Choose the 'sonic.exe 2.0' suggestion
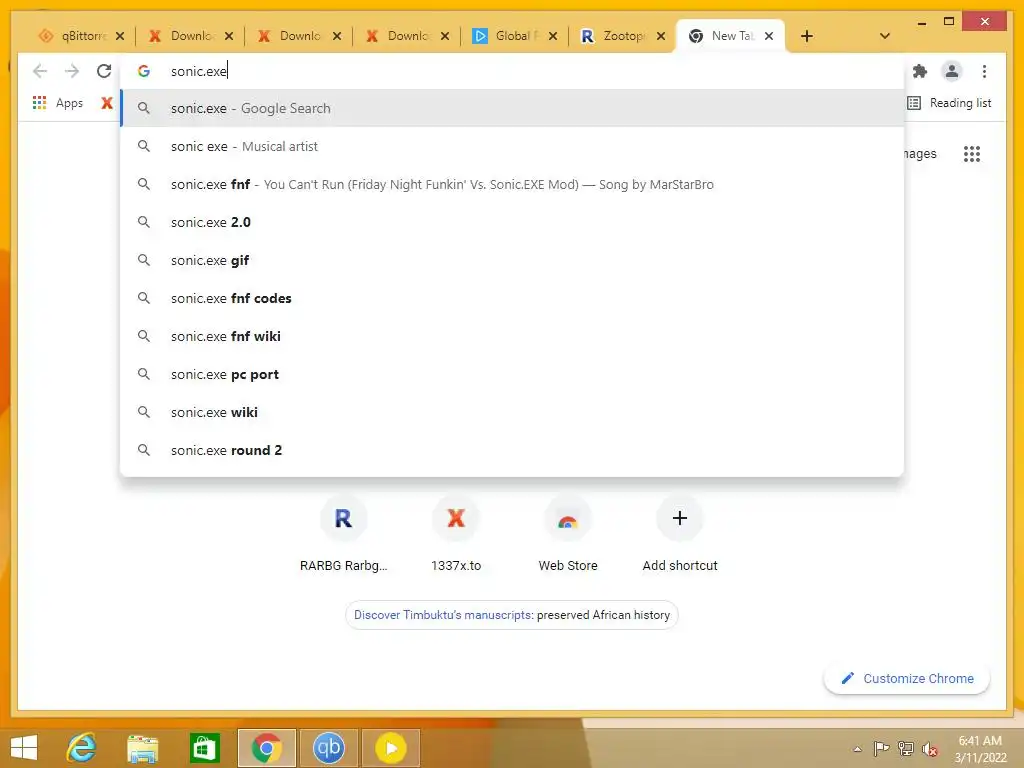This screenshot has height=768, width=1024. click(x=512, y=222)
